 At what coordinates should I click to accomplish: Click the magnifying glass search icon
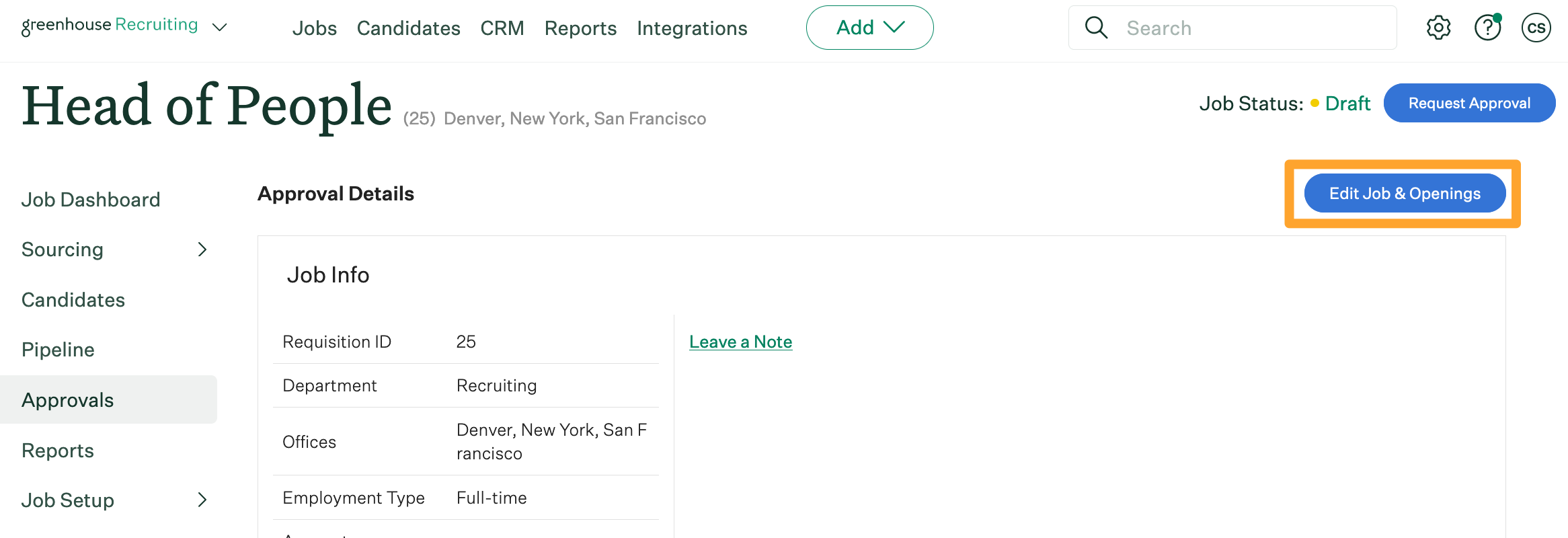point(1096,28)
